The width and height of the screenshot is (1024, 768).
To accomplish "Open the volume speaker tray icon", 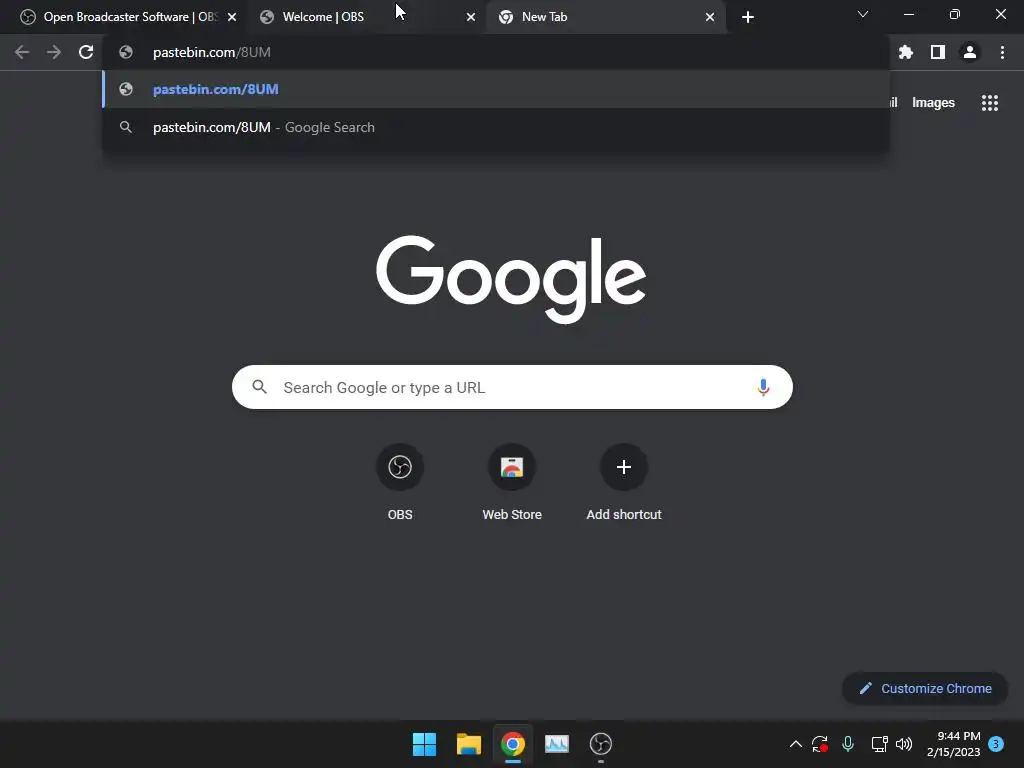I will (904, 744).
